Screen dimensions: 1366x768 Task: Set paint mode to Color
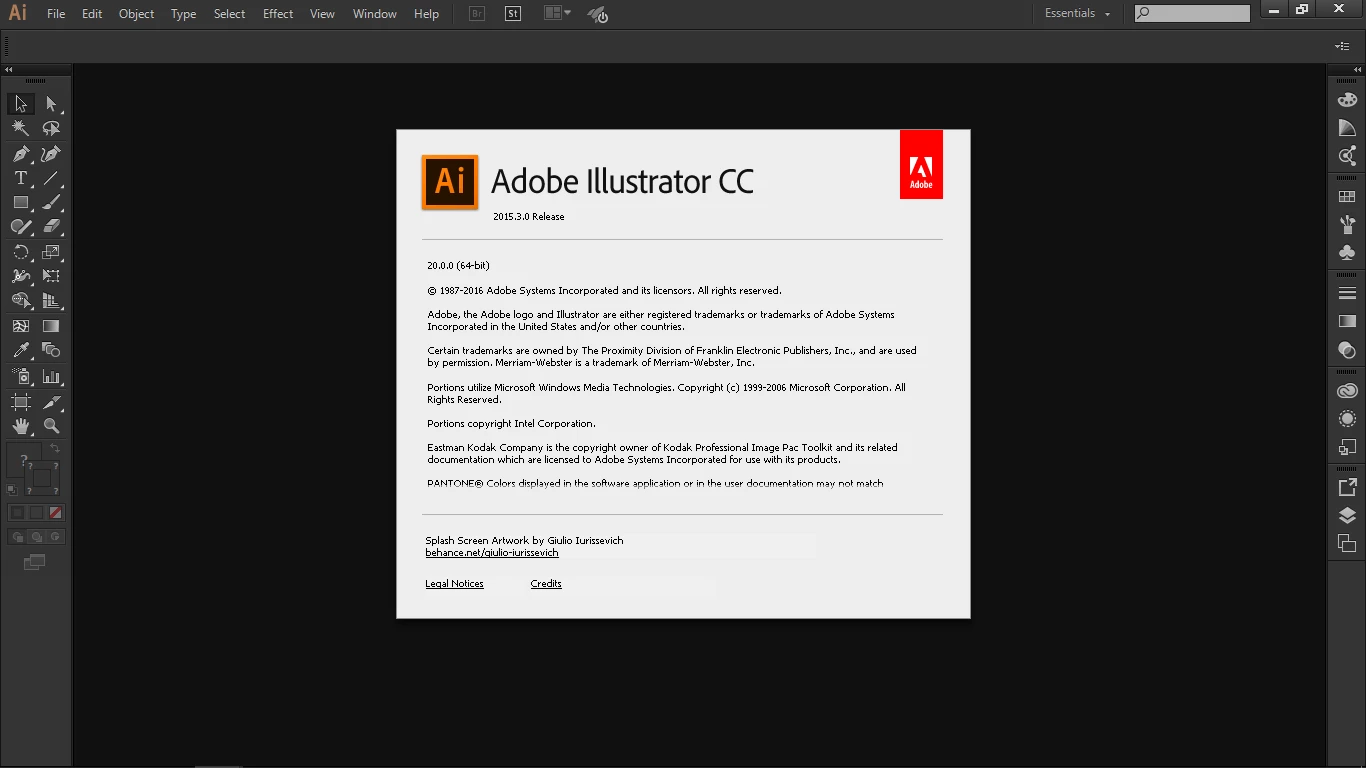click(x=17, y=512)
